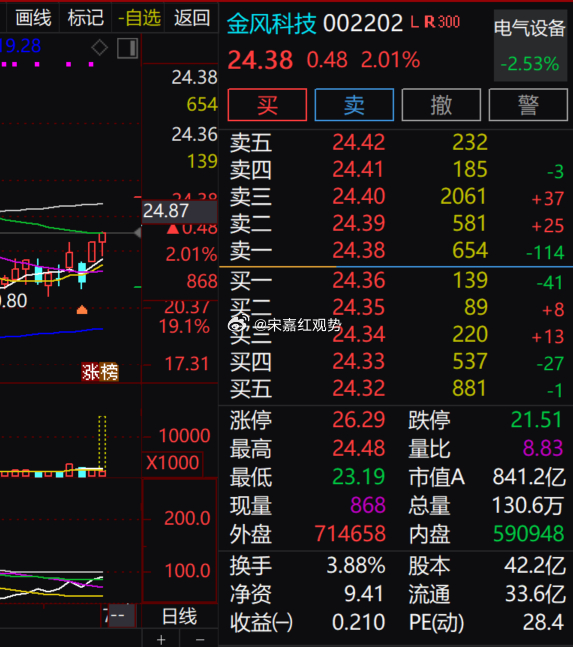The height and width of the screenshot is (647, 573).
Task: Click the R300 margin tag
Action: coord(442,22)
